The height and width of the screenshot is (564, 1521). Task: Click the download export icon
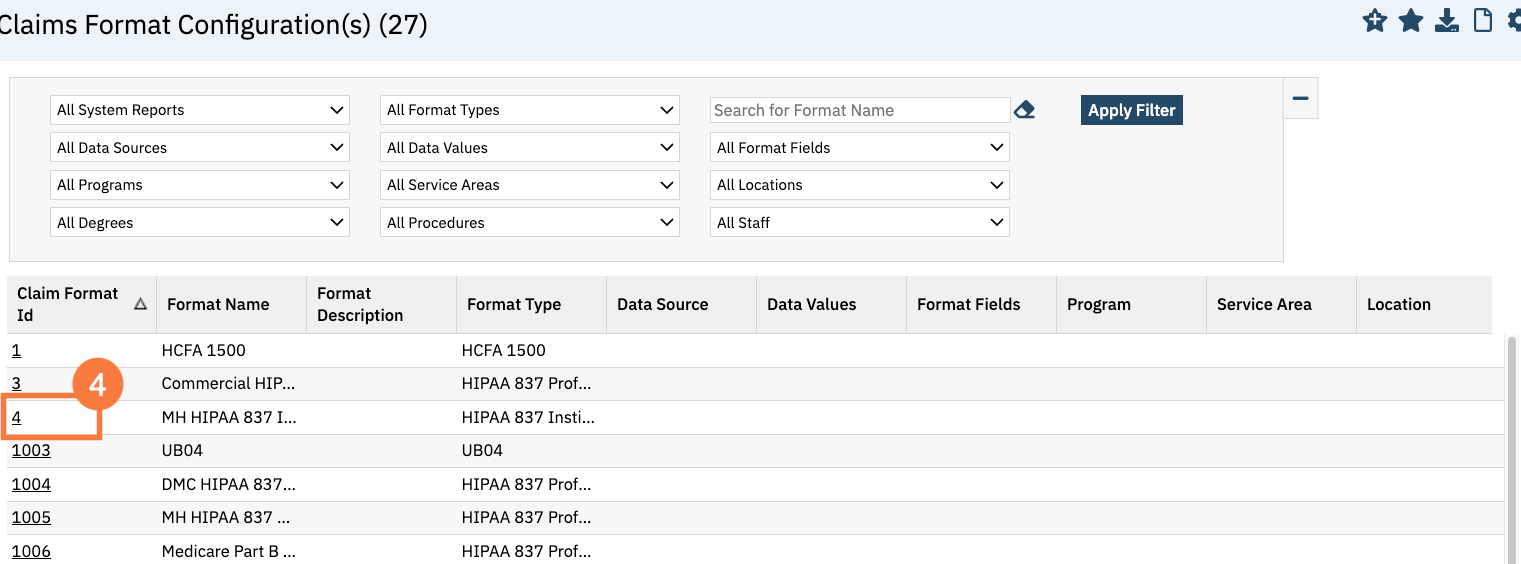pos(1446,20)
